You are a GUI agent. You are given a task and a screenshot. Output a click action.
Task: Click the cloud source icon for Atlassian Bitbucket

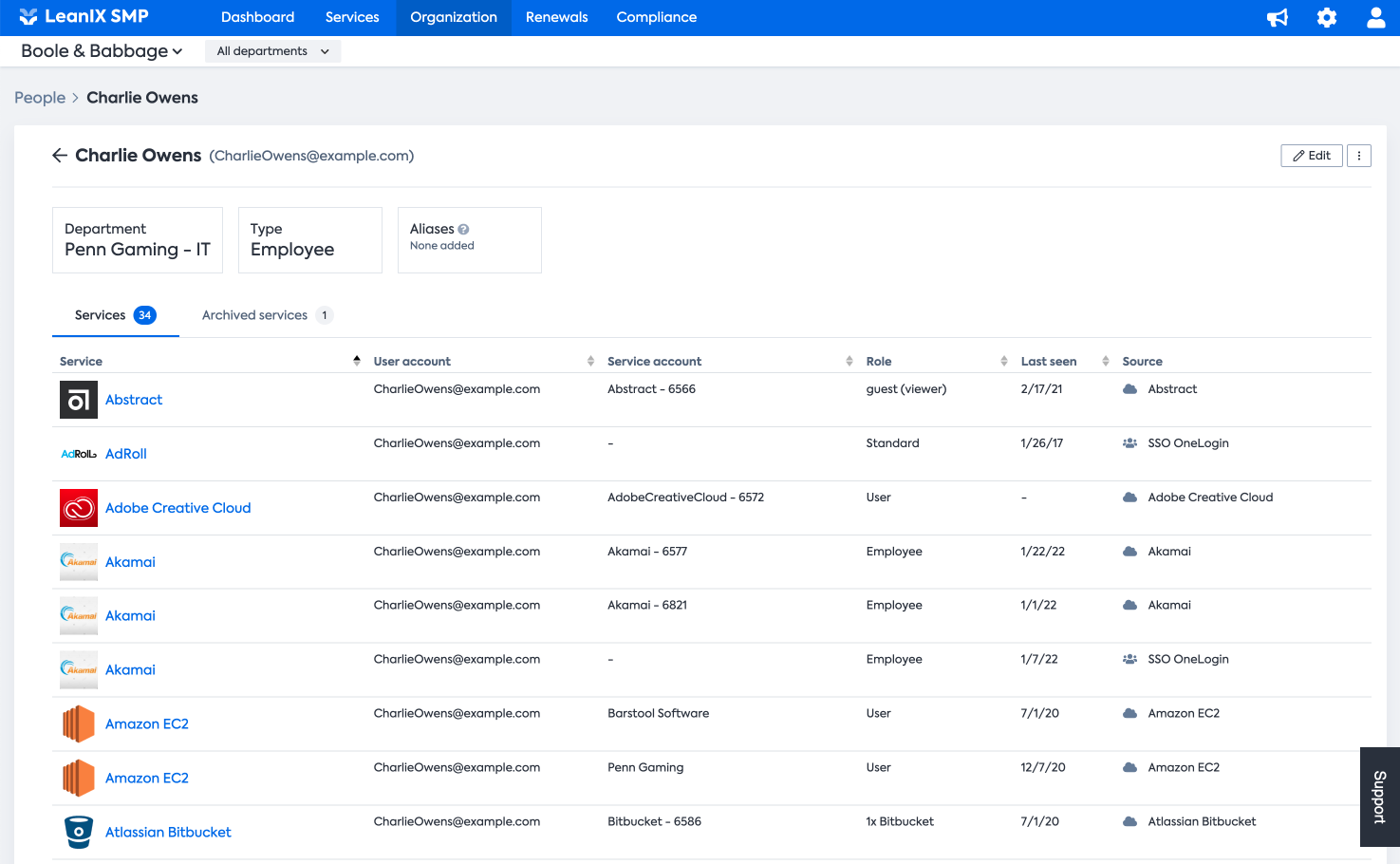coord(1129,821)
